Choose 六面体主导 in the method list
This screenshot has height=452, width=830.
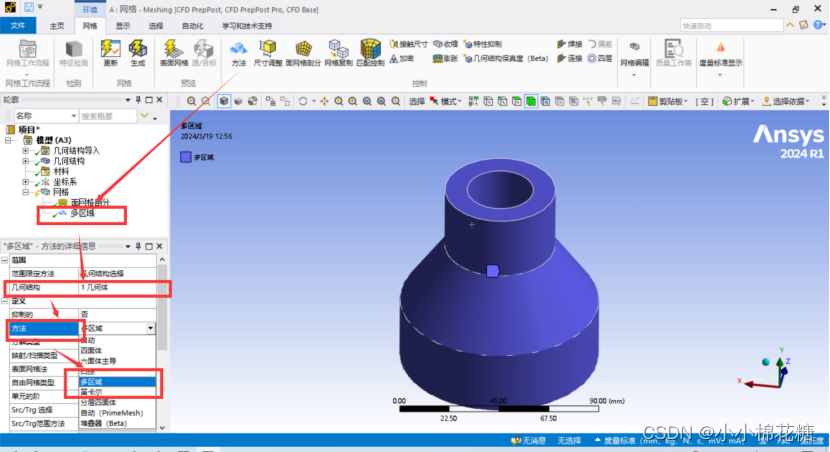click(118, 361)
